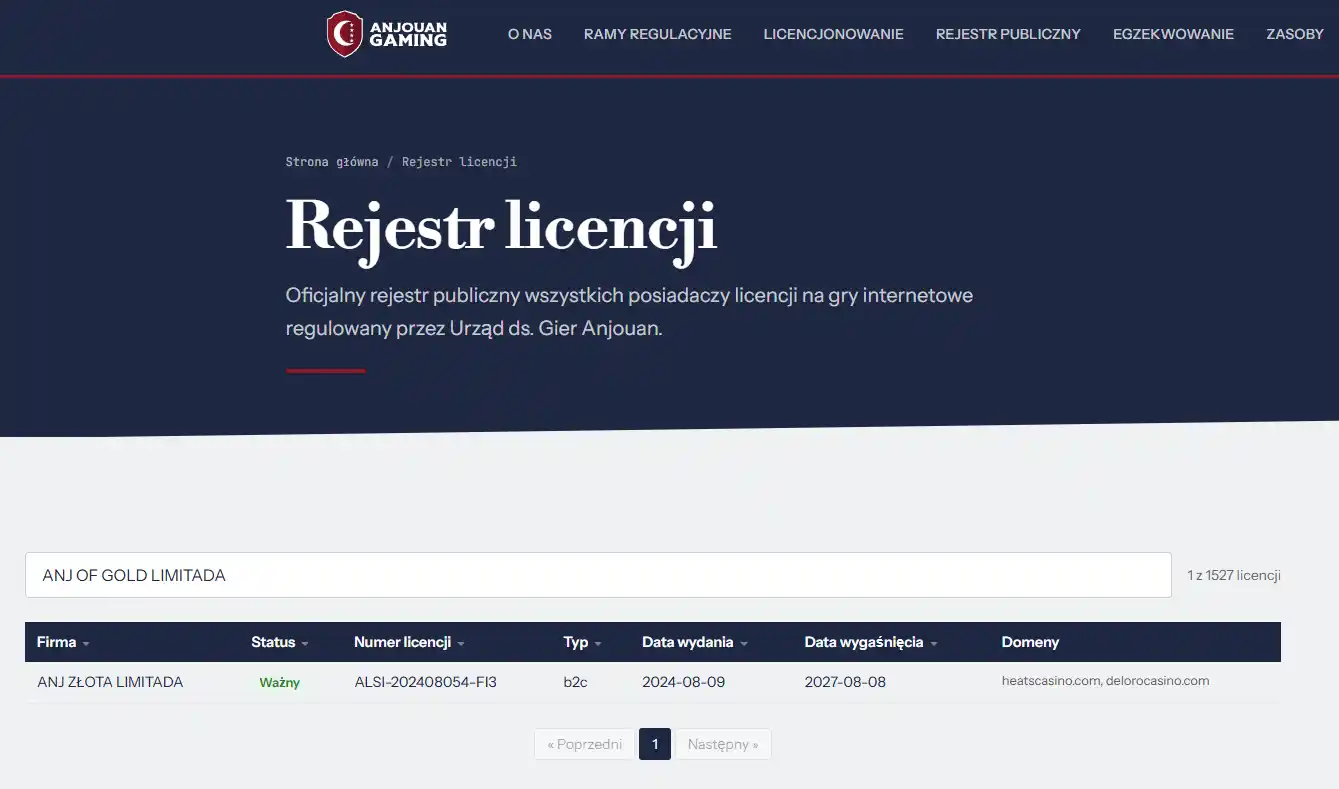Open the EGZEKWOWANIE menu
The image size is (1339, 789).
tap(1173, 34)
